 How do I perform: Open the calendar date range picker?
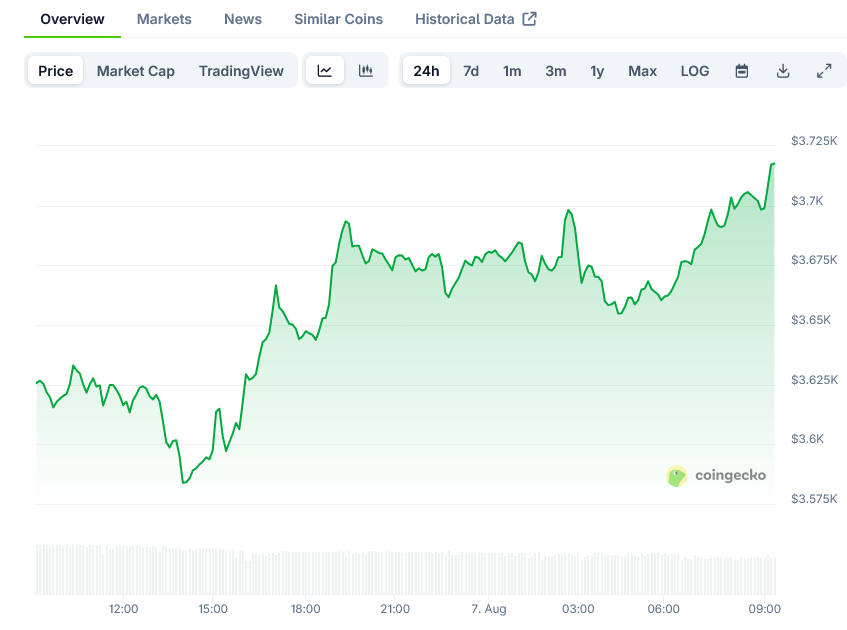click(742, 71)
